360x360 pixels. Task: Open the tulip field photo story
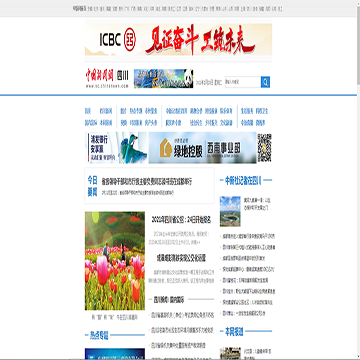pyautogui.click(x=115, y=261)
